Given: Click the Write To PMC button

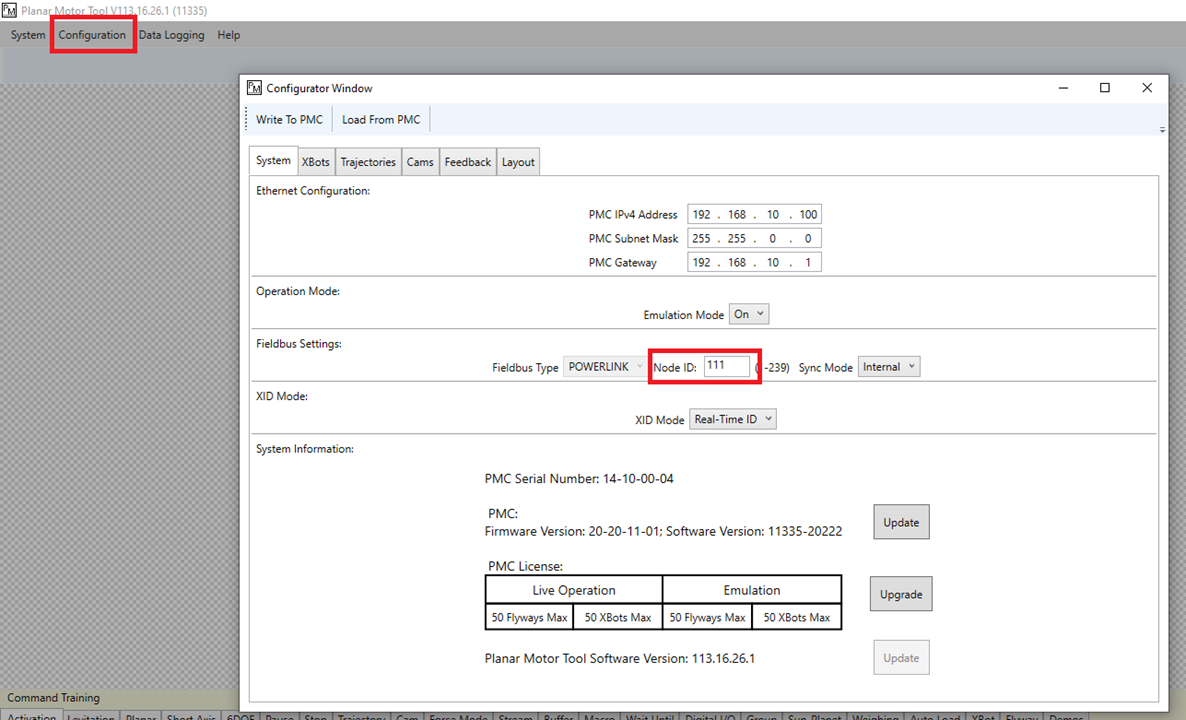Looking at the screenshot, I should 289,120.
